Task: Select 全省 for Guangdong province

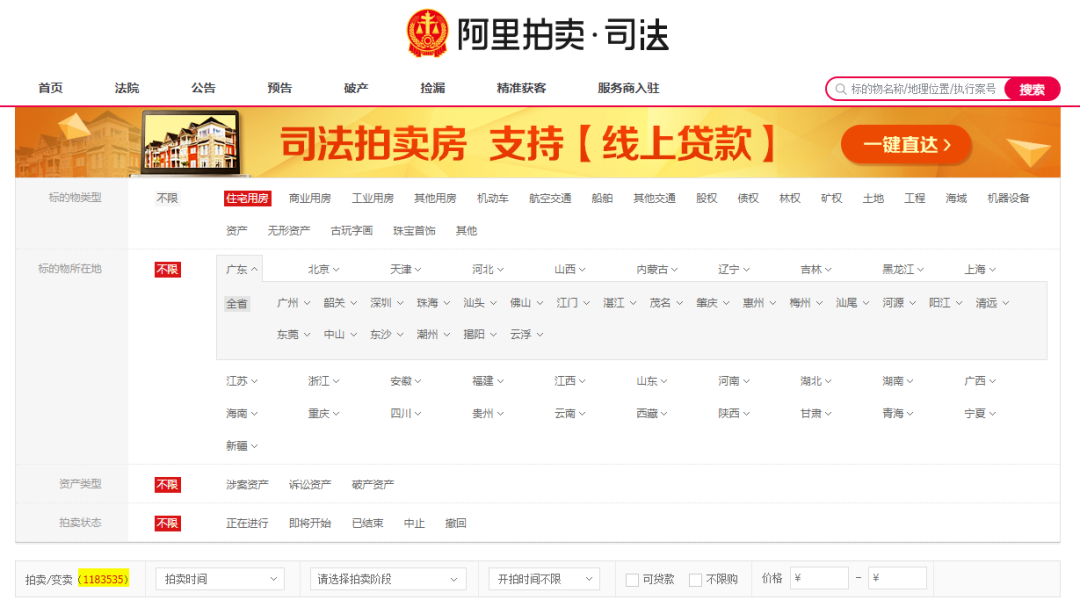Action: click(x=236, y=304)
